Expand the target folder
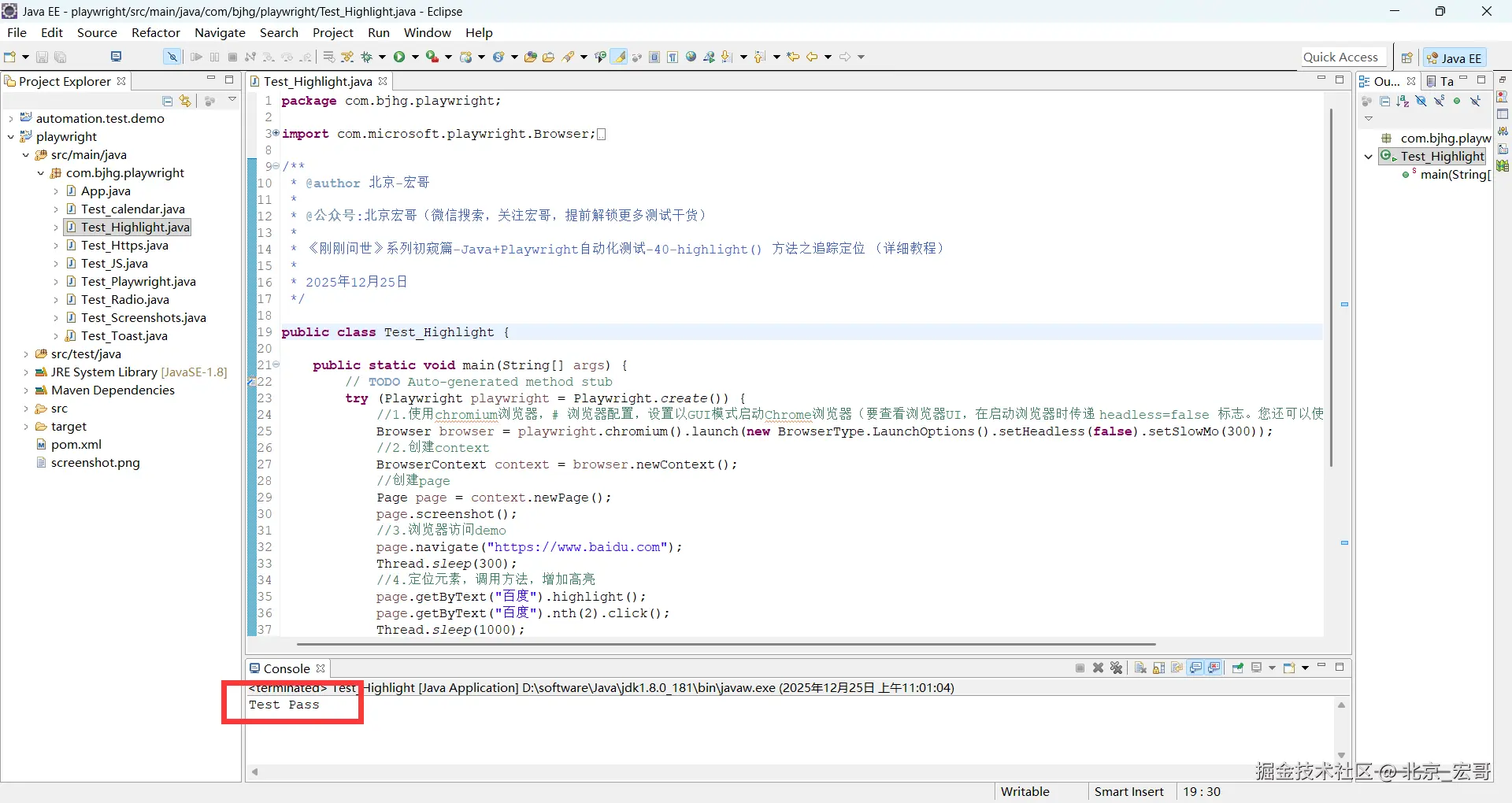 [26, 427]
